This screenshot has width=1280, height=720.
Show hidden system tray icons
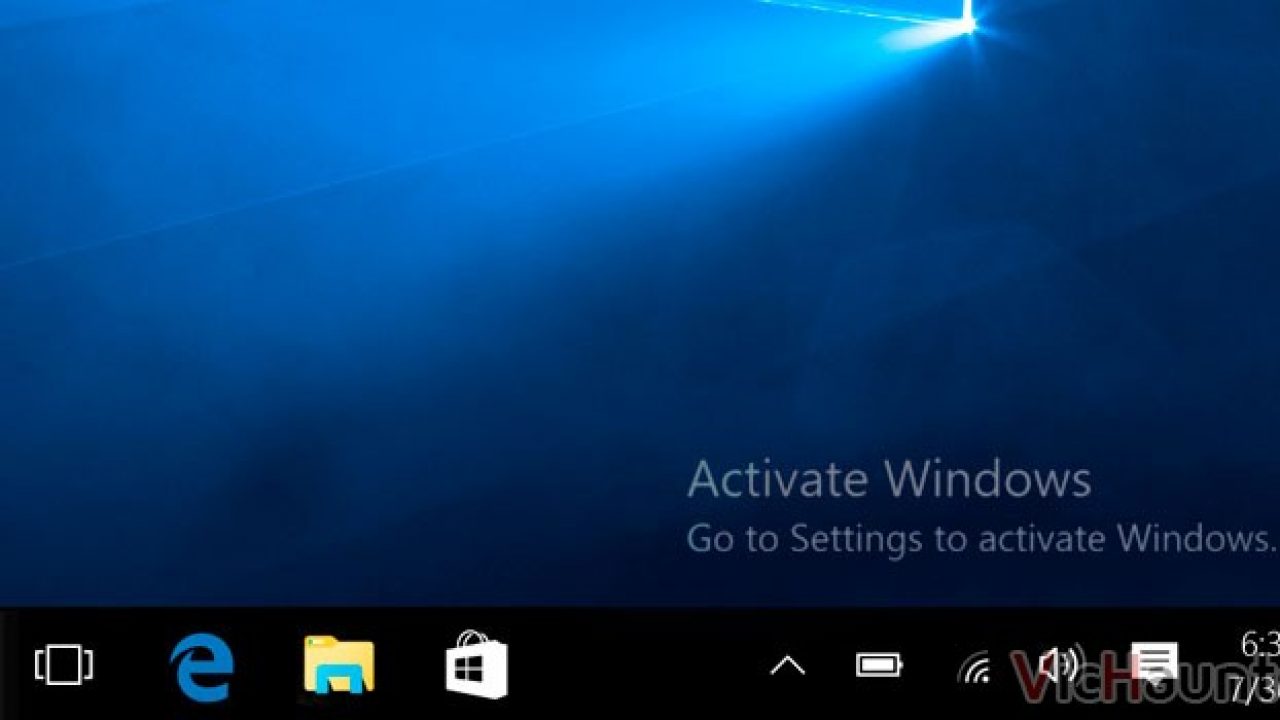[788, 665]
